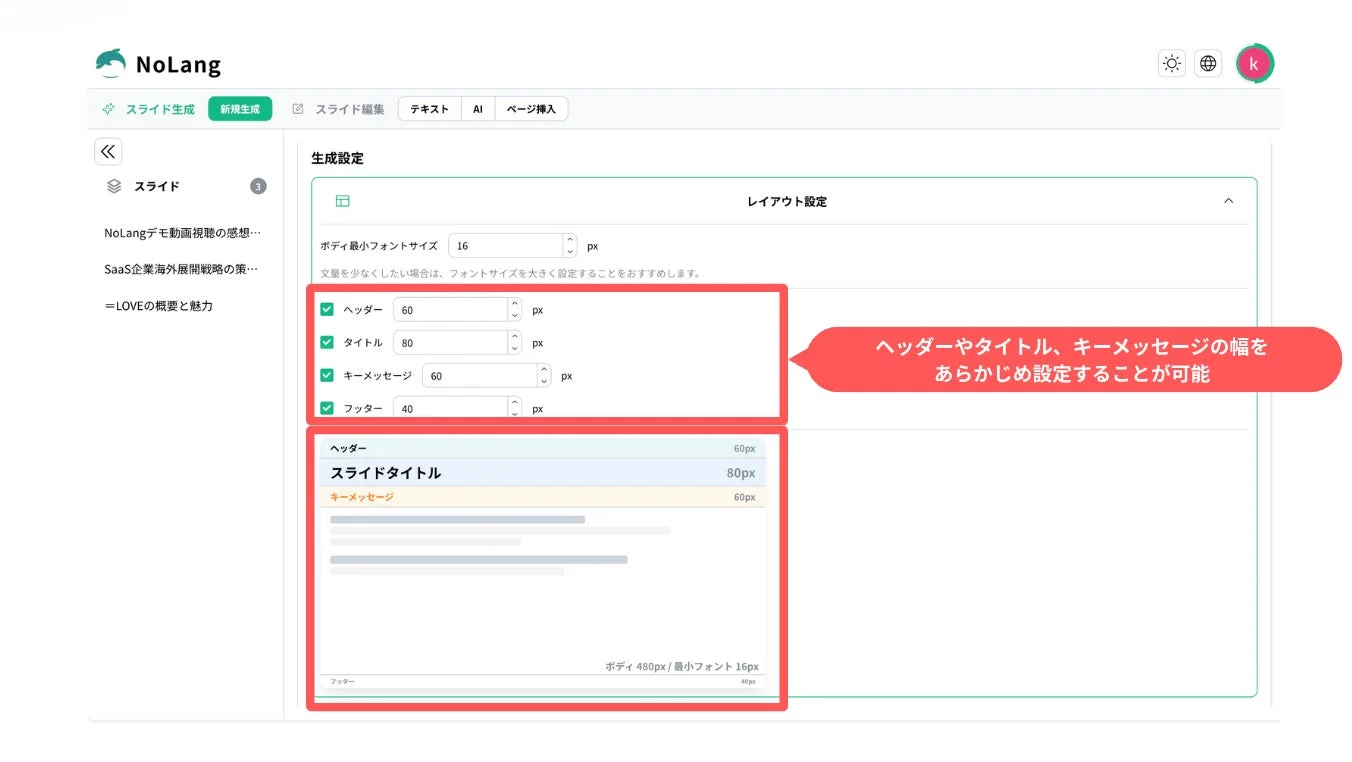
Task: Click the sparkle icon beside スライド生成
Action: pos(107,110)
